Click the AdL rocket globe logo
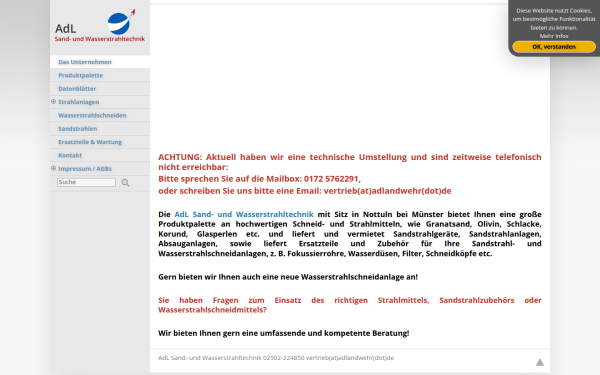Image resolution: width=600 pixels, height=375 pixels. tap(121, 21)
